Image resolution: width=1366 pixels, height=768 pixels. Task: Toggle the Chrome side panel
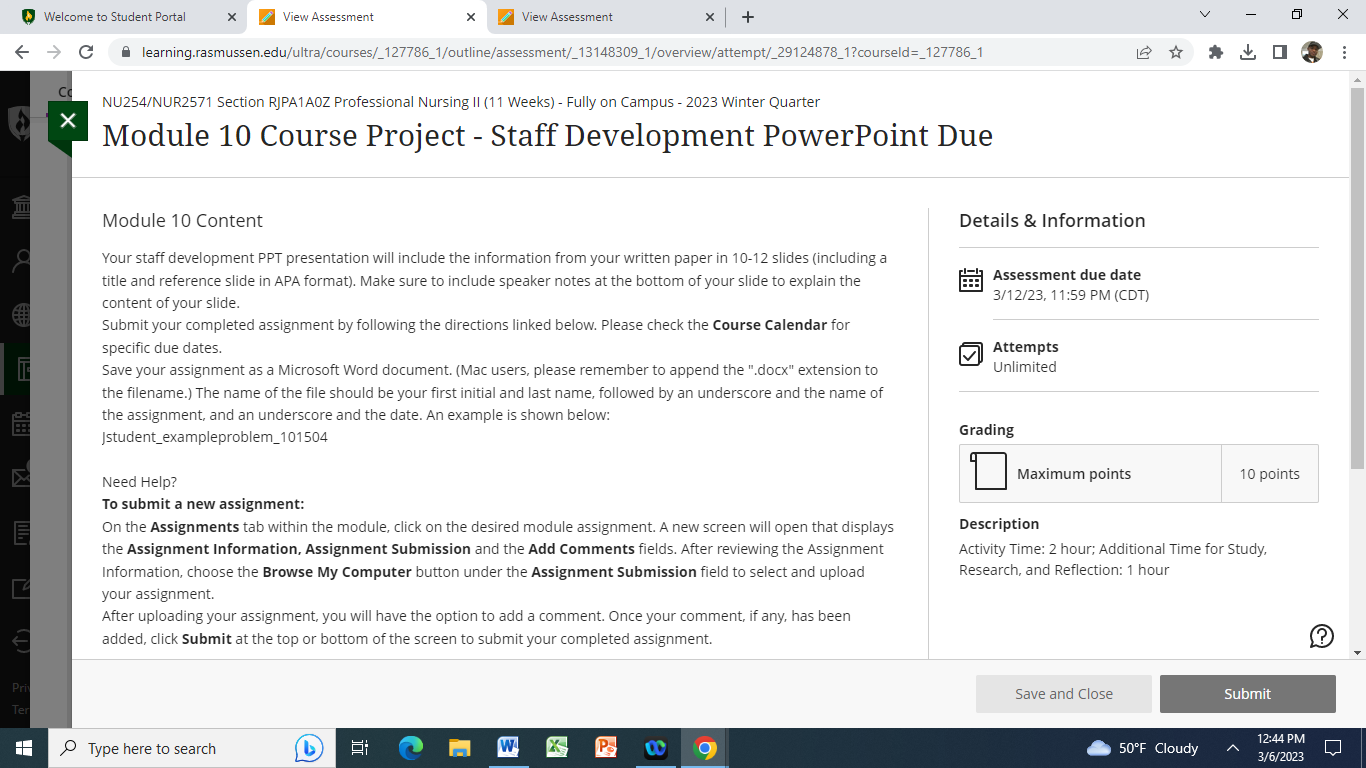(1280, 52)
